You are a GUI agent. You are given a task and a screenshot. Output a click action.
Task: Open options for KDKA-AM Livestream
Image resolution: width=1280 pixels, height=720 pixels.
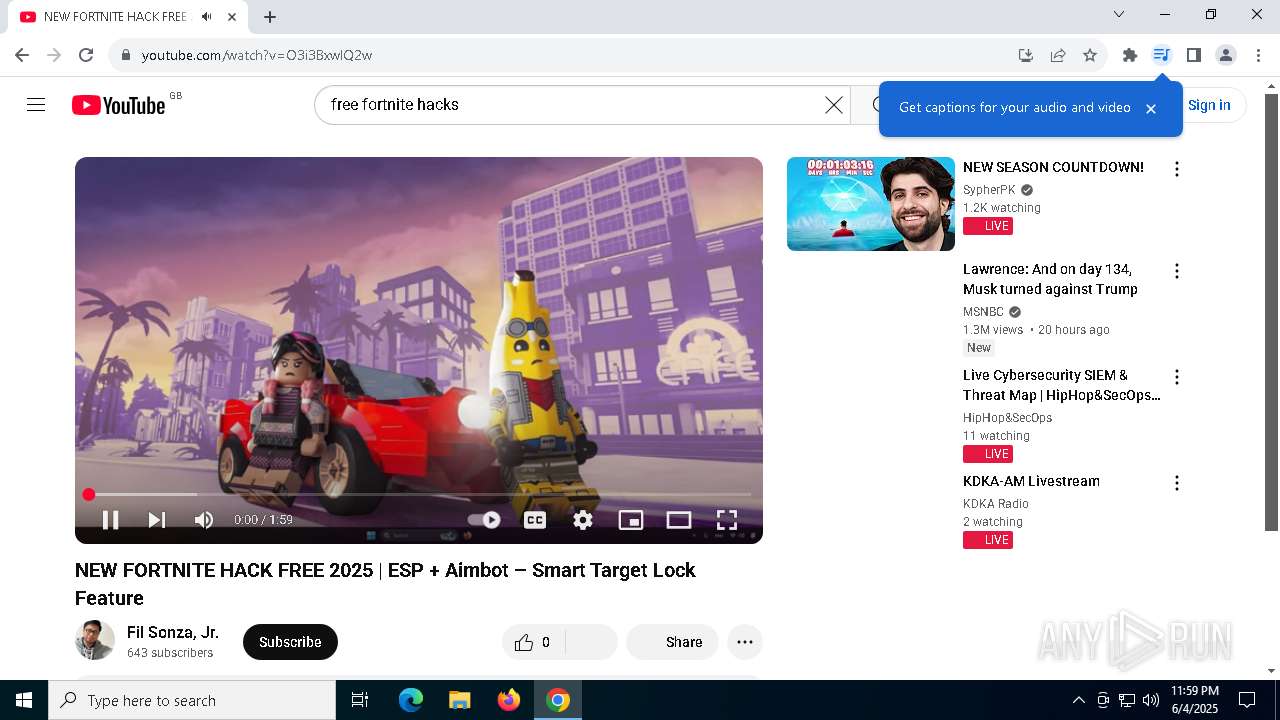(x=1177, y=483)
